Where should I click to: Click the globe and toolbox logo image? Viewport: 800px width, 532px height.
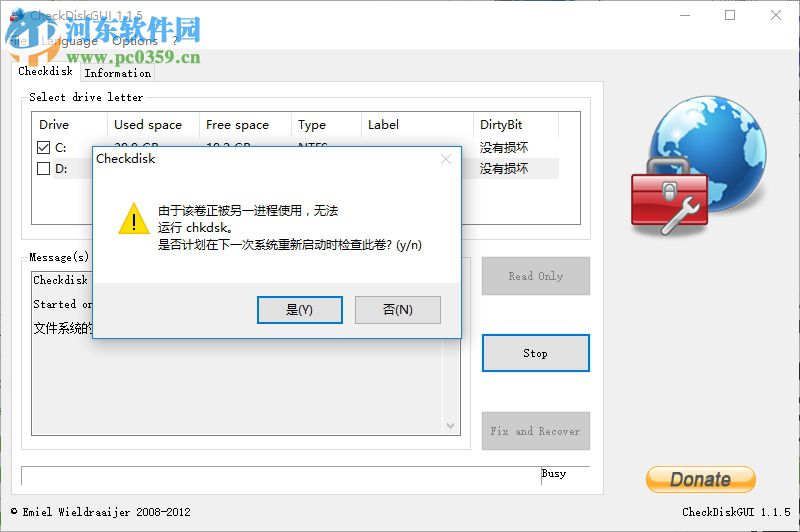698,166
